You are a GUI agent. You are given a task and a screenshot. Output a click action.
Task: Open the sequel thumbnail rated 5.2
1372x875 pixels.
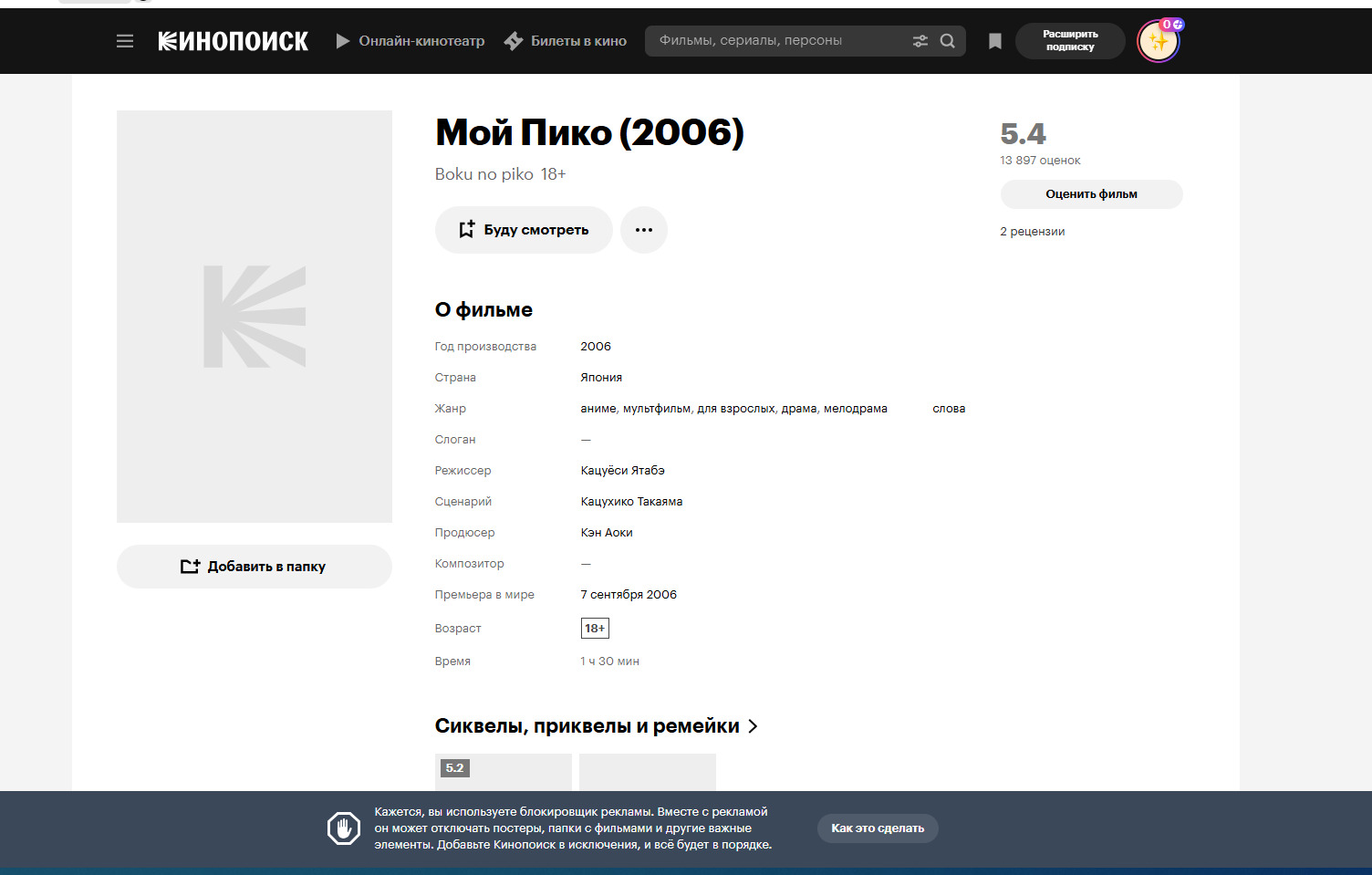point(504,772)
